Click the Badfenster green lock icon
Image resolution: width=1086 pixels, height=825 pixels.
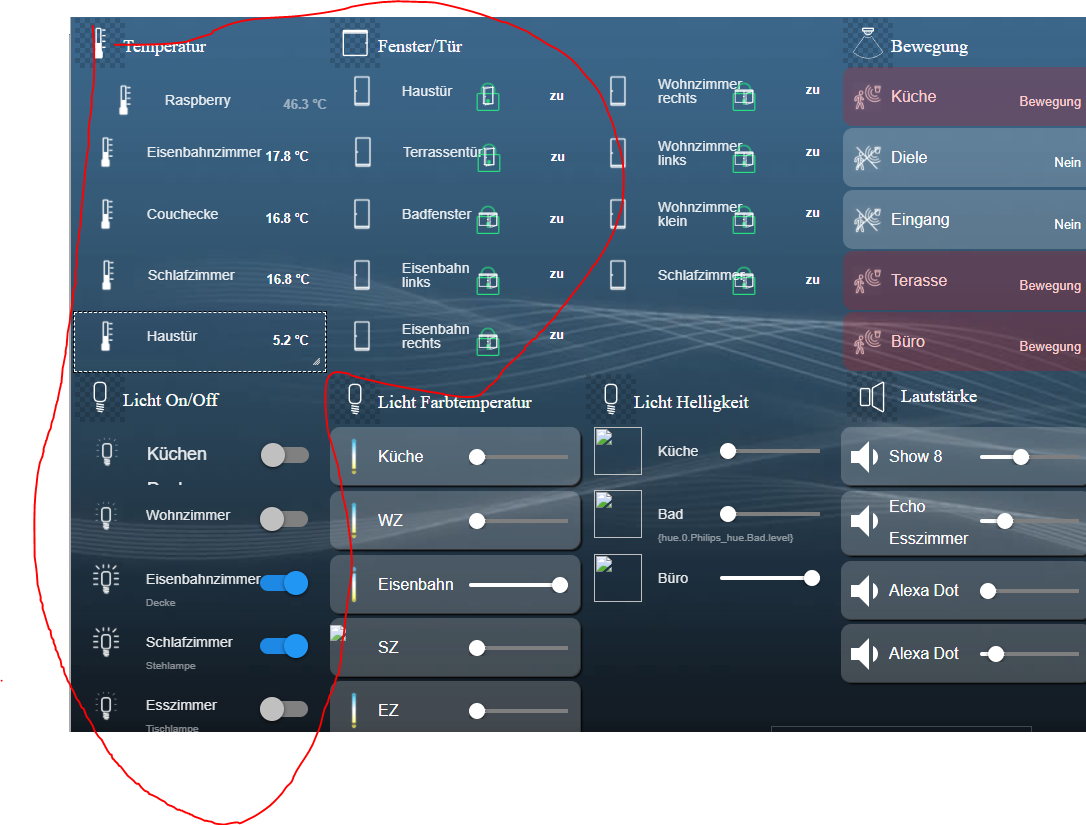pos(488,220)
